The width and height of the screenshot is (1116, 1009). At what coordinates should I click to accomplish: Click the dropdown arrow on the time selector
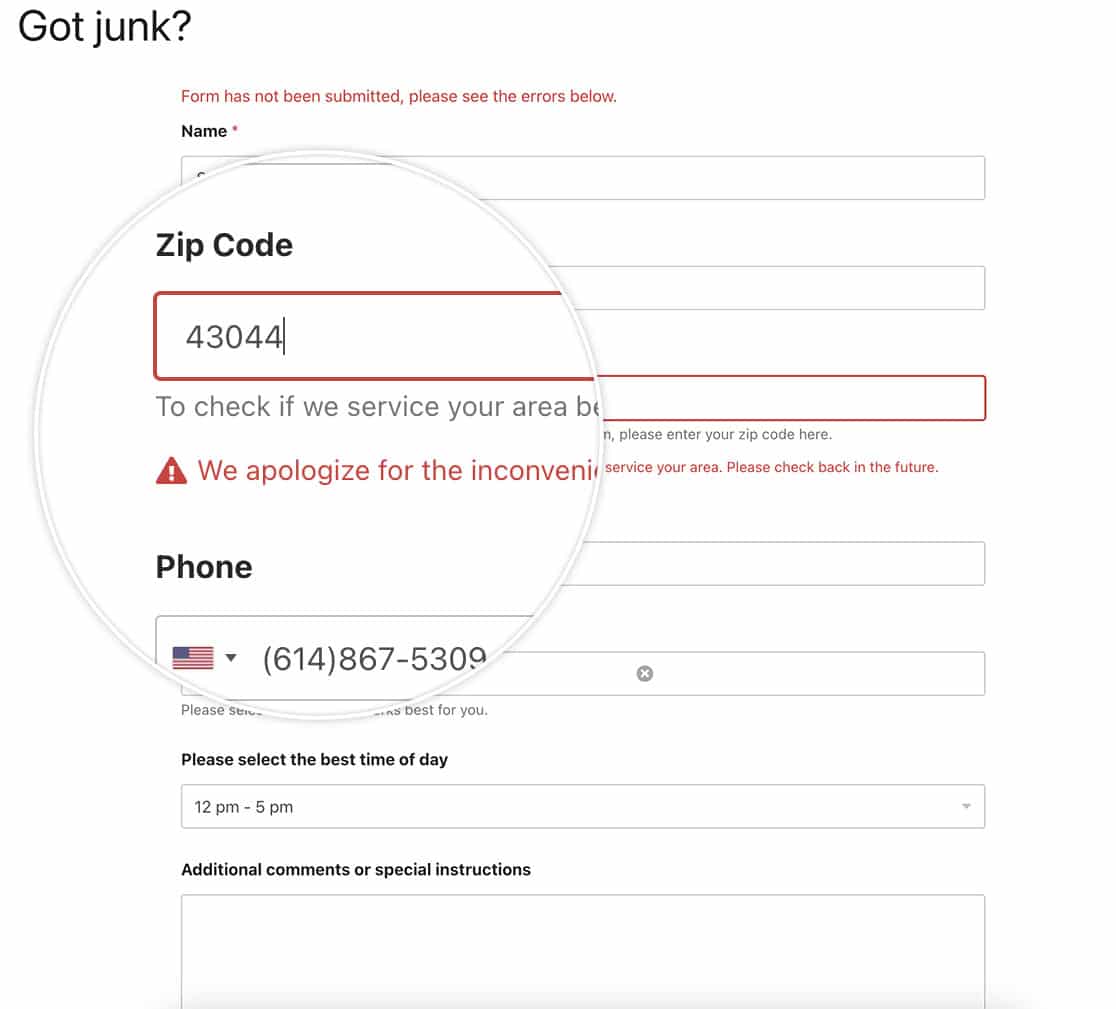click(x=966, y=806)
